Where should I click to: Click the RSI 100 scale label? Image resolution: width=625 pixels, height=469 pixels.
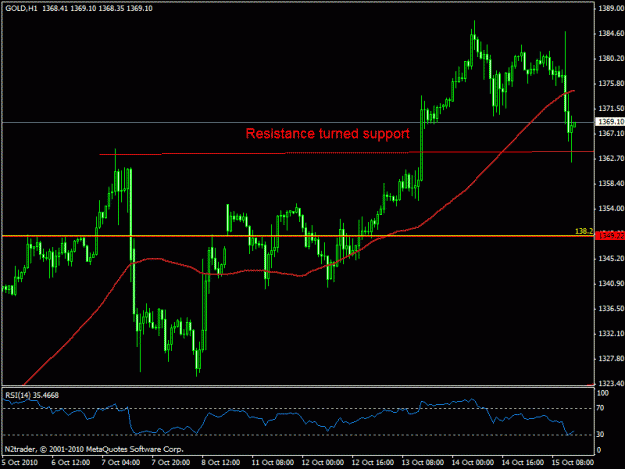click(x=603, y=393)
